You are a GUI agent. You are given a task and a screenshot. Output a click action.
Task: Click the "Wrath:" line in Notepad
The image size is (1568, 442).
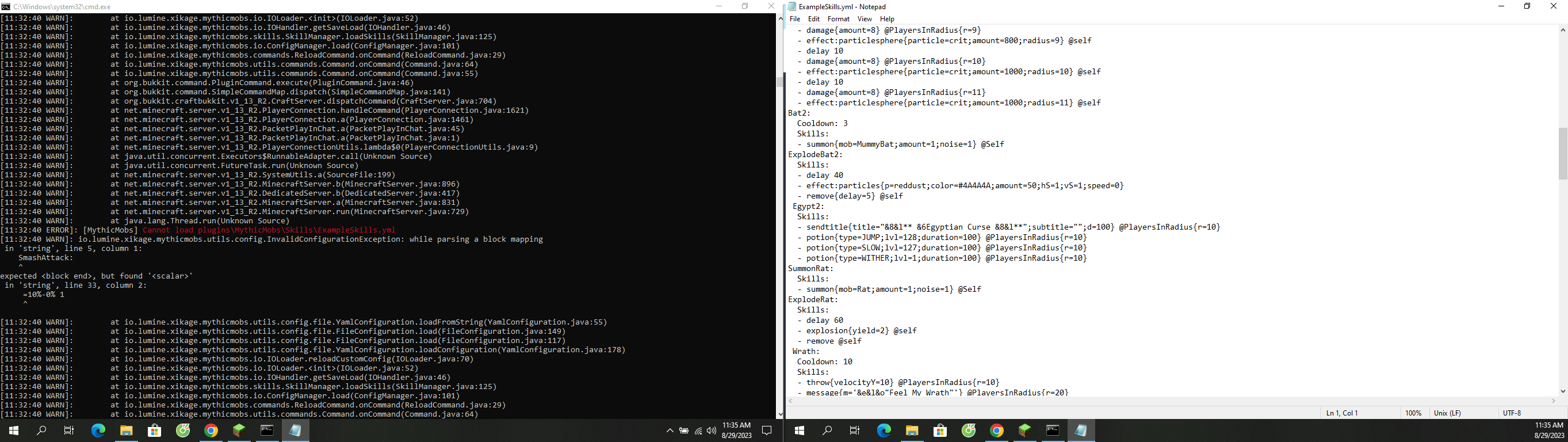coord(806,351)
